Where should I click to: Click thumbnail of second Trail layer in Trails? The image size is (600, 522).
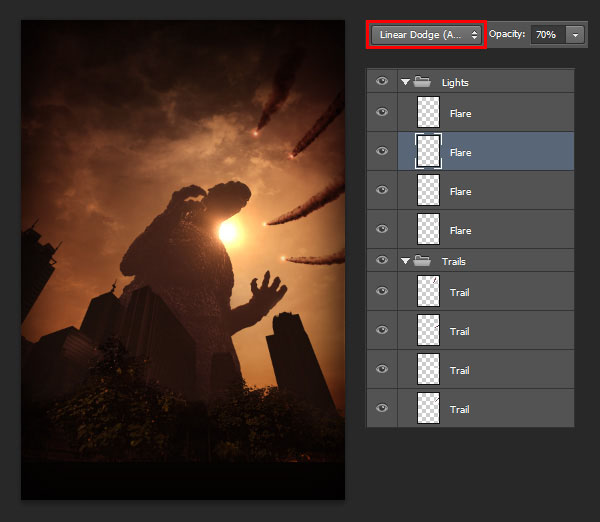[428, 330]
